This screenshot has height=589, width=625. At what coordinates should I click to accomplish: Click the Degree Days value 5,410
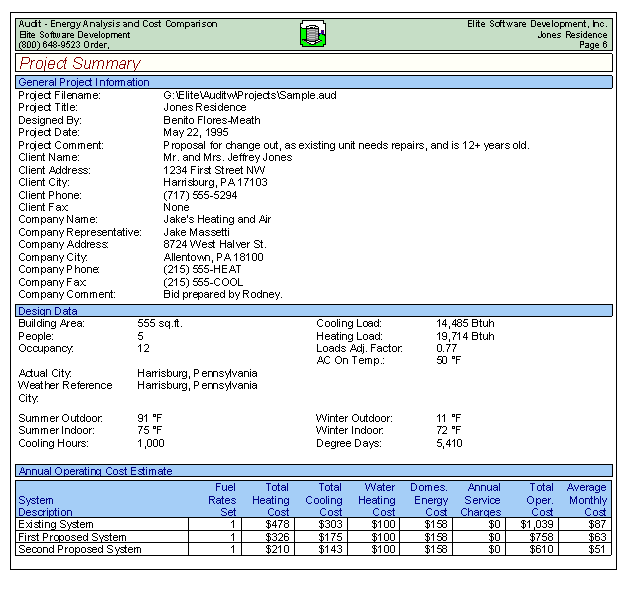[449, 443]
